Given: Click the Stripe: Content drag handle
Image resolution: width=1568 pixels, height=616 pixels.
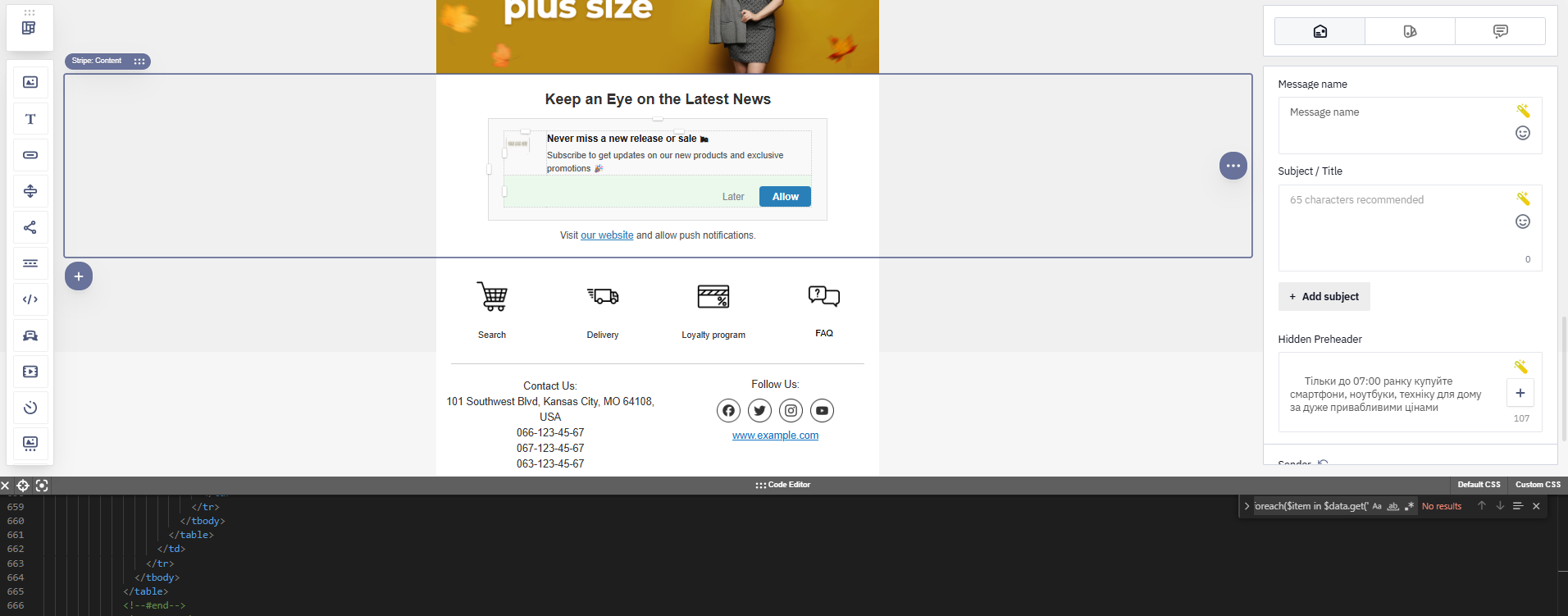Looking at the screenshot, I should point(139,61).
